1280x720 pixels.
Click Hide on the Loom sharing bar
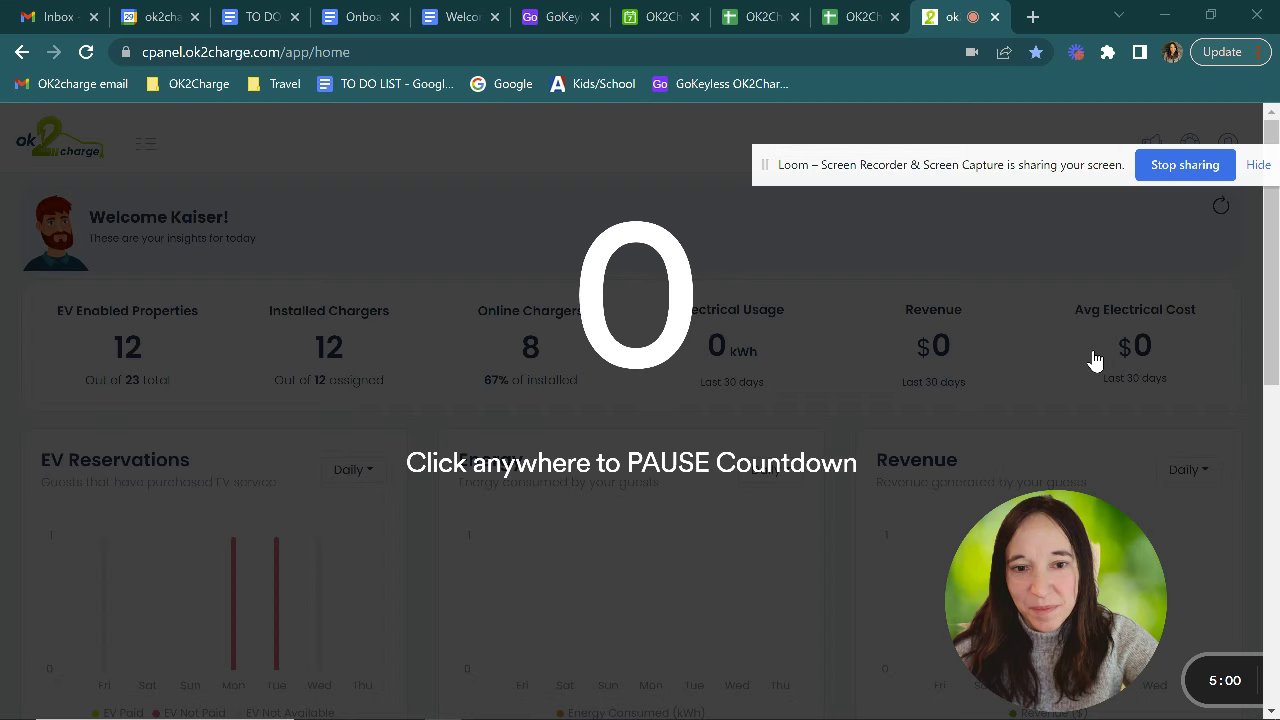(x=1258, y=165)
